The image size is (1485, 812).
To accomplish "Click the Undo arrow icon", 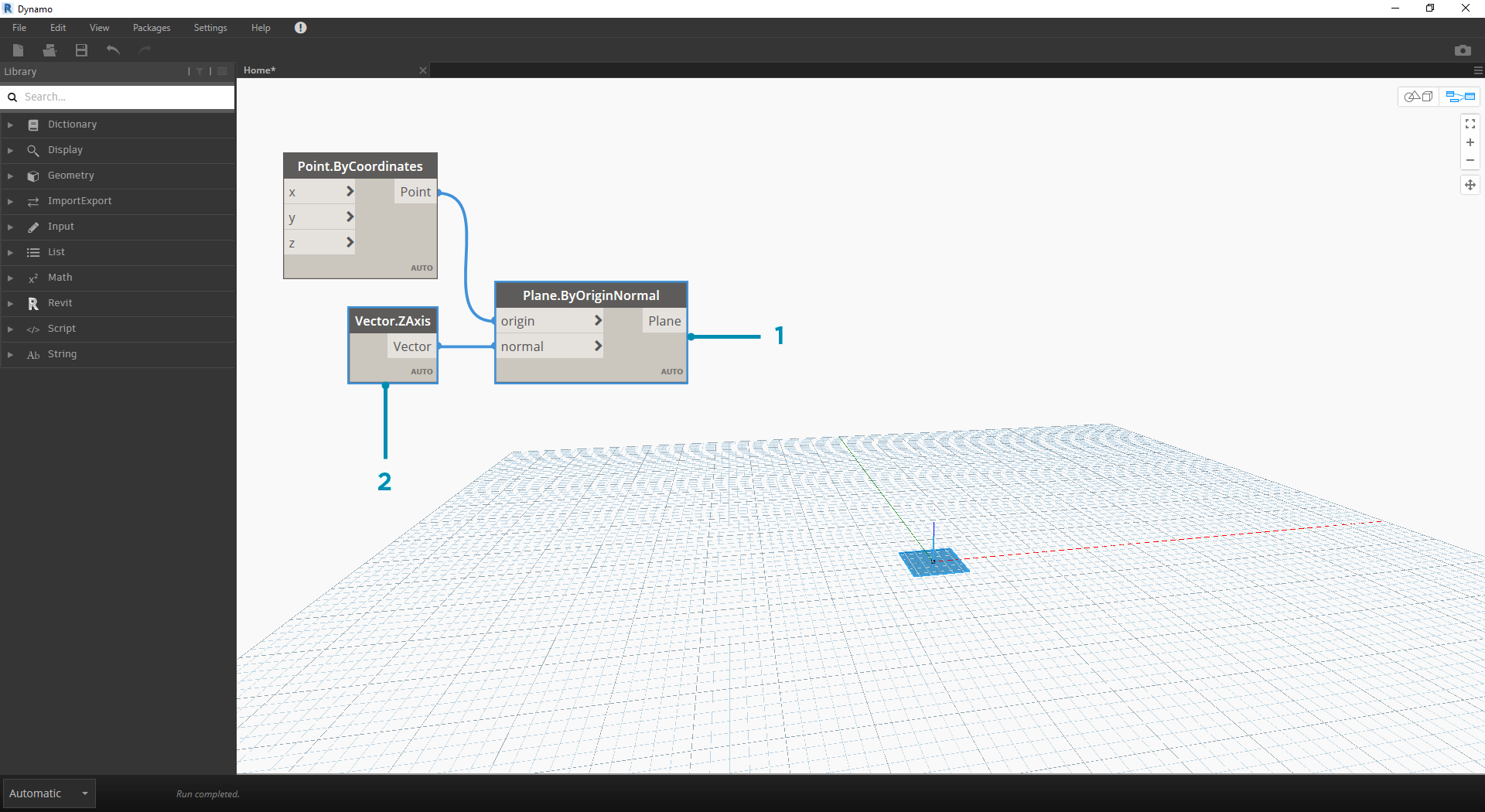I will (113, 50).
